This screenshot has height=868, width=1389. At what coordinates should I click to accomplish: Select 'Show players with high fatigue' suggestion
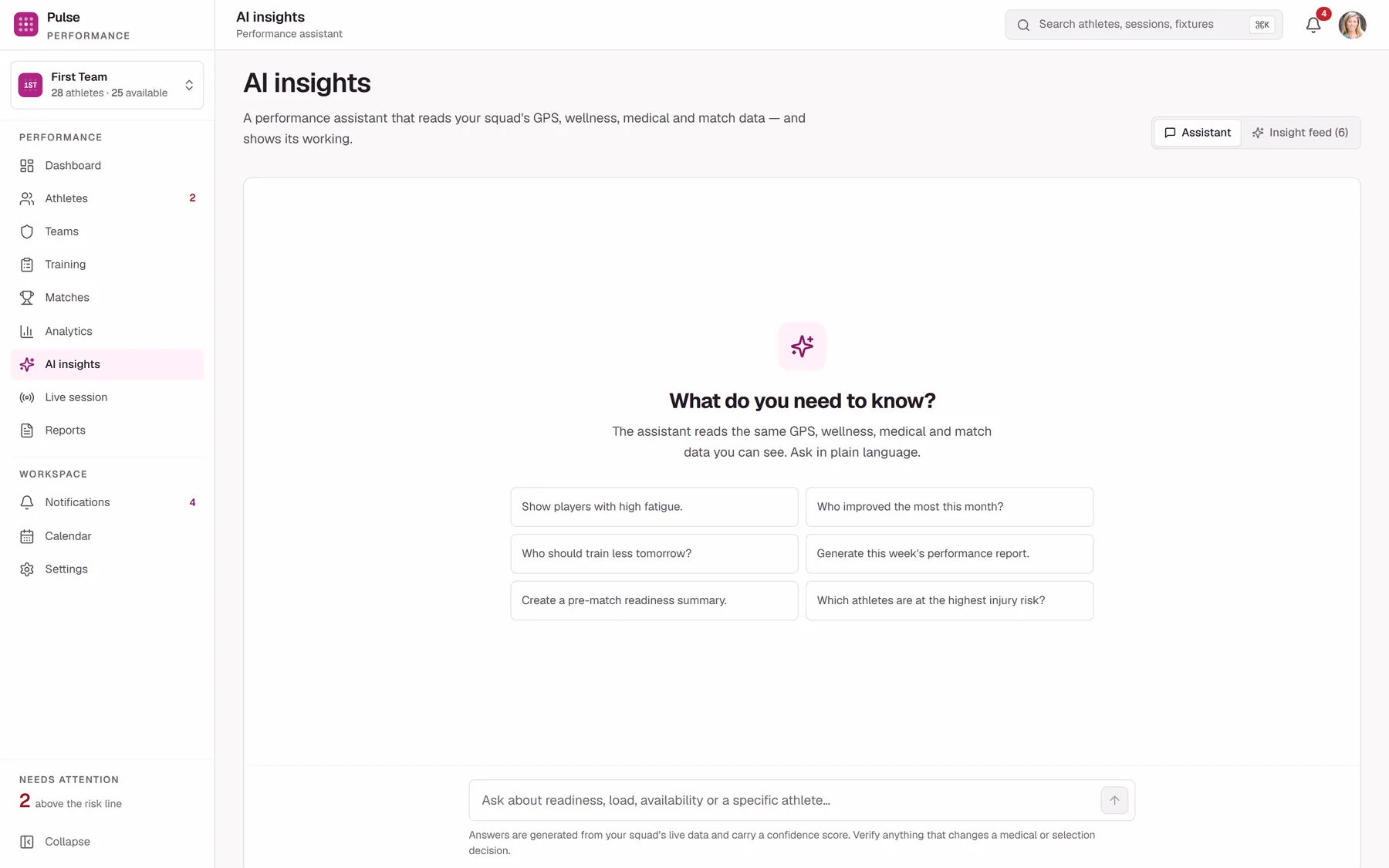point(654,507)
